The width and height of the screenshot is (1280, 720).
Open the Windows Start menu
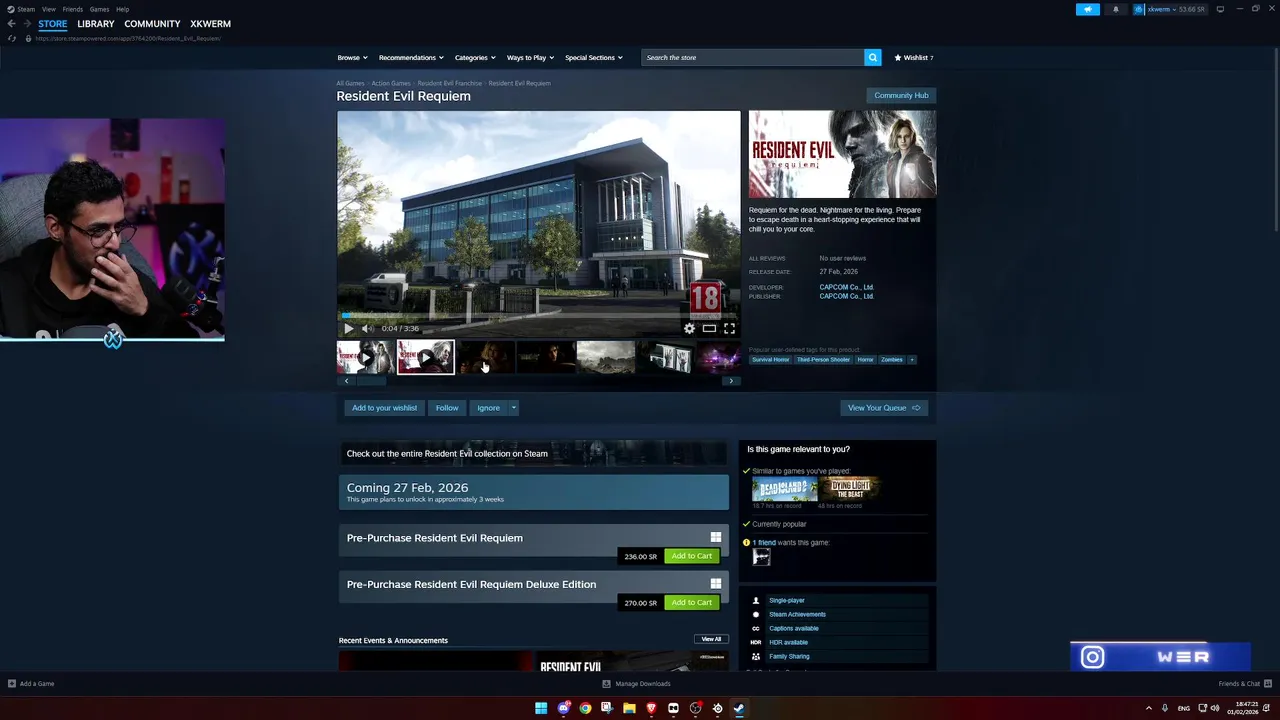pos(541,708)
